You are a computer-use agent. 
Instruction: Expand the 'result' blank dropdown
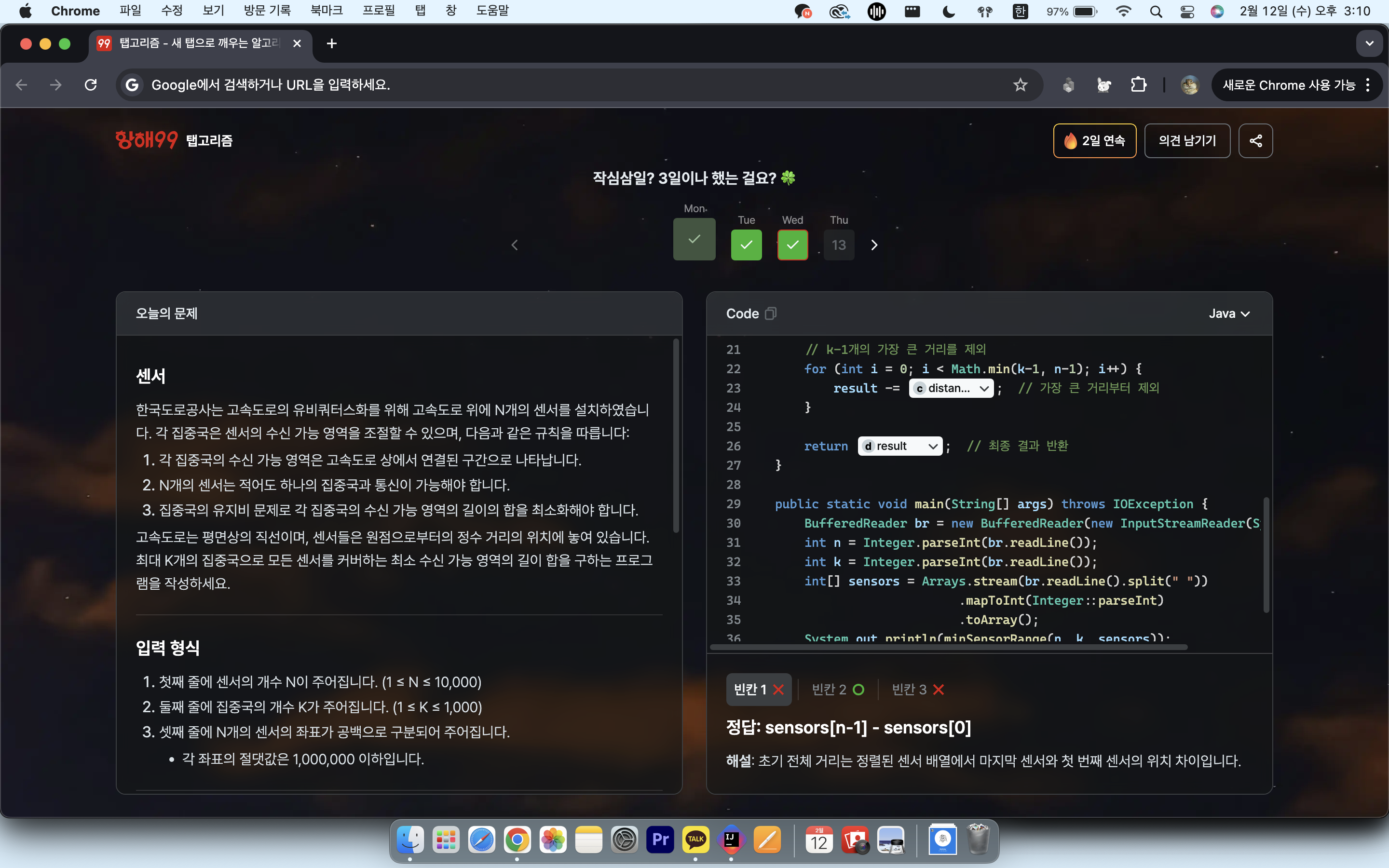(899, 446)
